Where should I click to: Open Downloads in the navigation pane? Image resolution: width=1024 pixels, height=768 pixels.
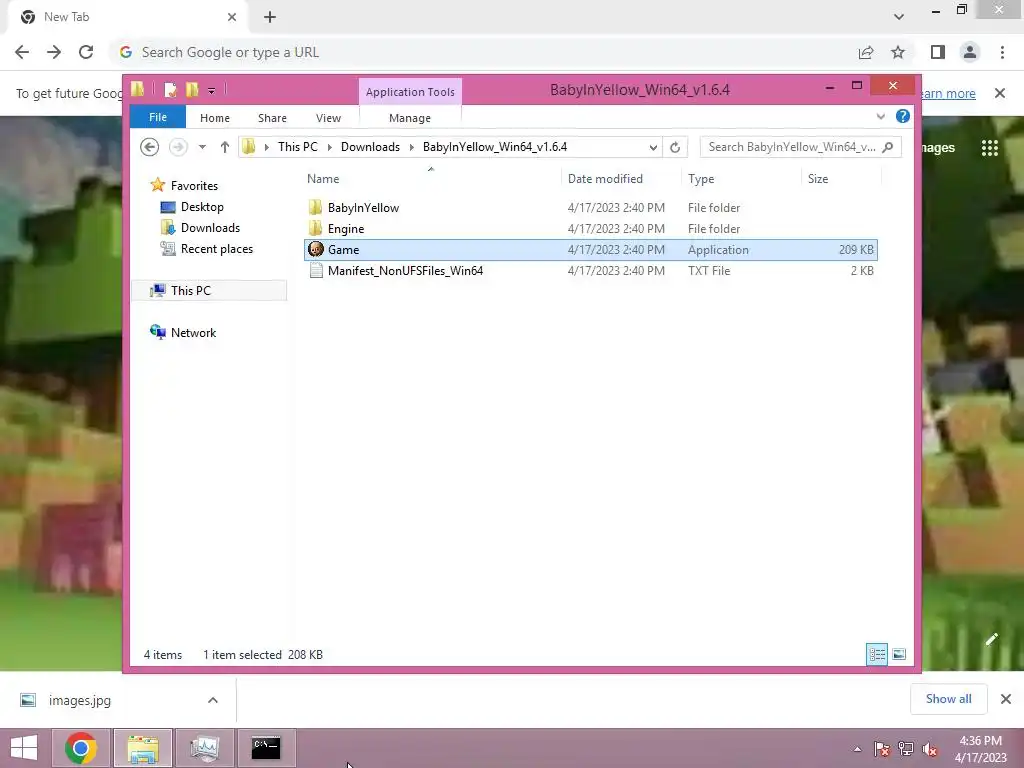point(210,228)
